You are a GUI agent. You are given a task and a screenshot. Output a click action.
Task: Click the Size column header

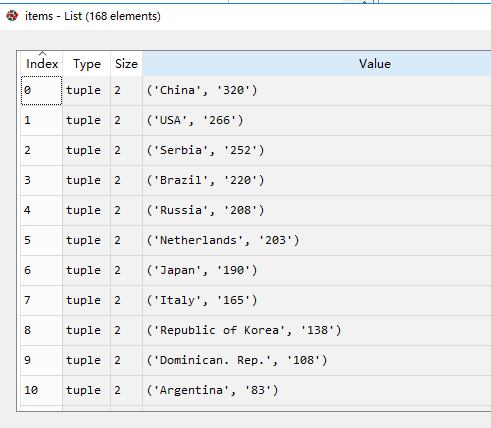click(126, 64)
